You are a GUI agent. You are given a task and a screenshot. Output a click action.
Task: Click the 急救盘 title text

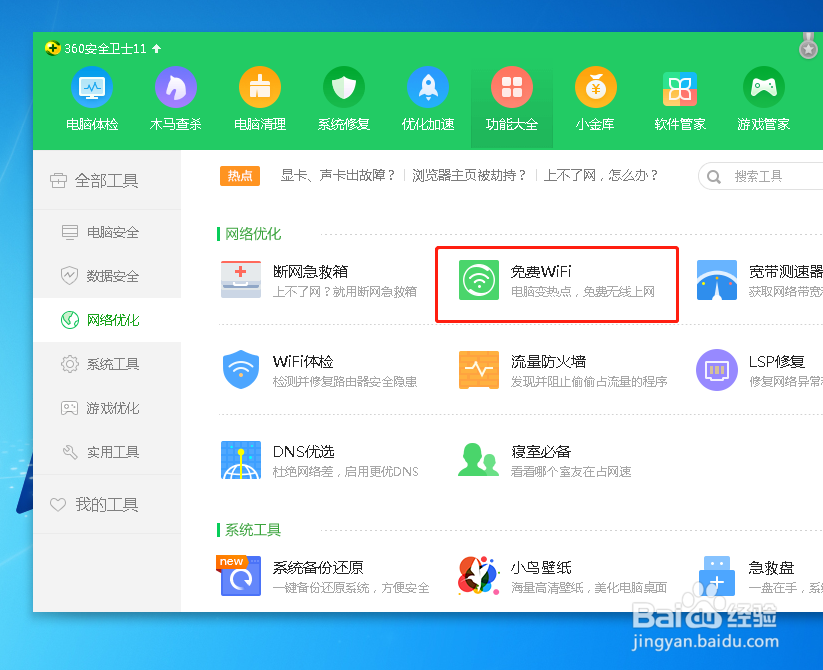click(771, 568)
